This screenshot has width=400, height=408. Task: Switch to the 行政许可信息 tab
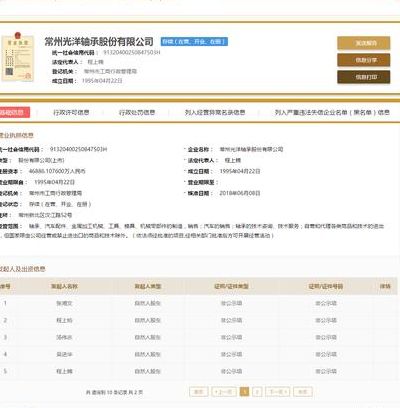tap(71, 112)
